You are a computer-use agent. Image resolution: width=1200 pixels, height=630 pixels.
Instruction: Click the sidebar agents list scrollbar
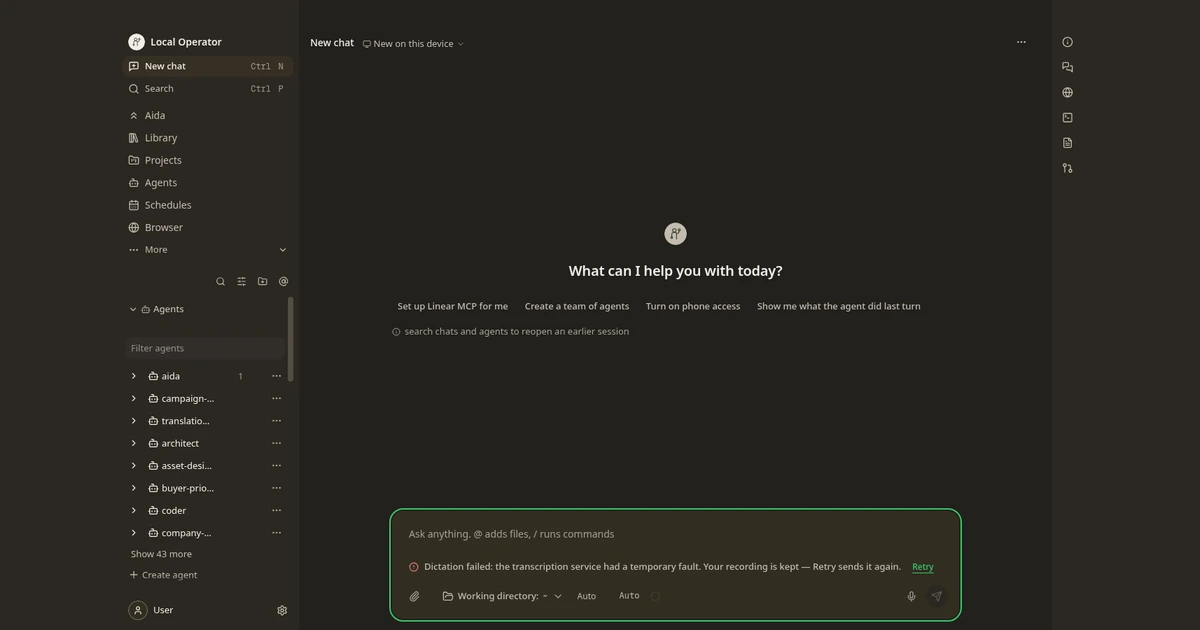[x=291, y=339]
